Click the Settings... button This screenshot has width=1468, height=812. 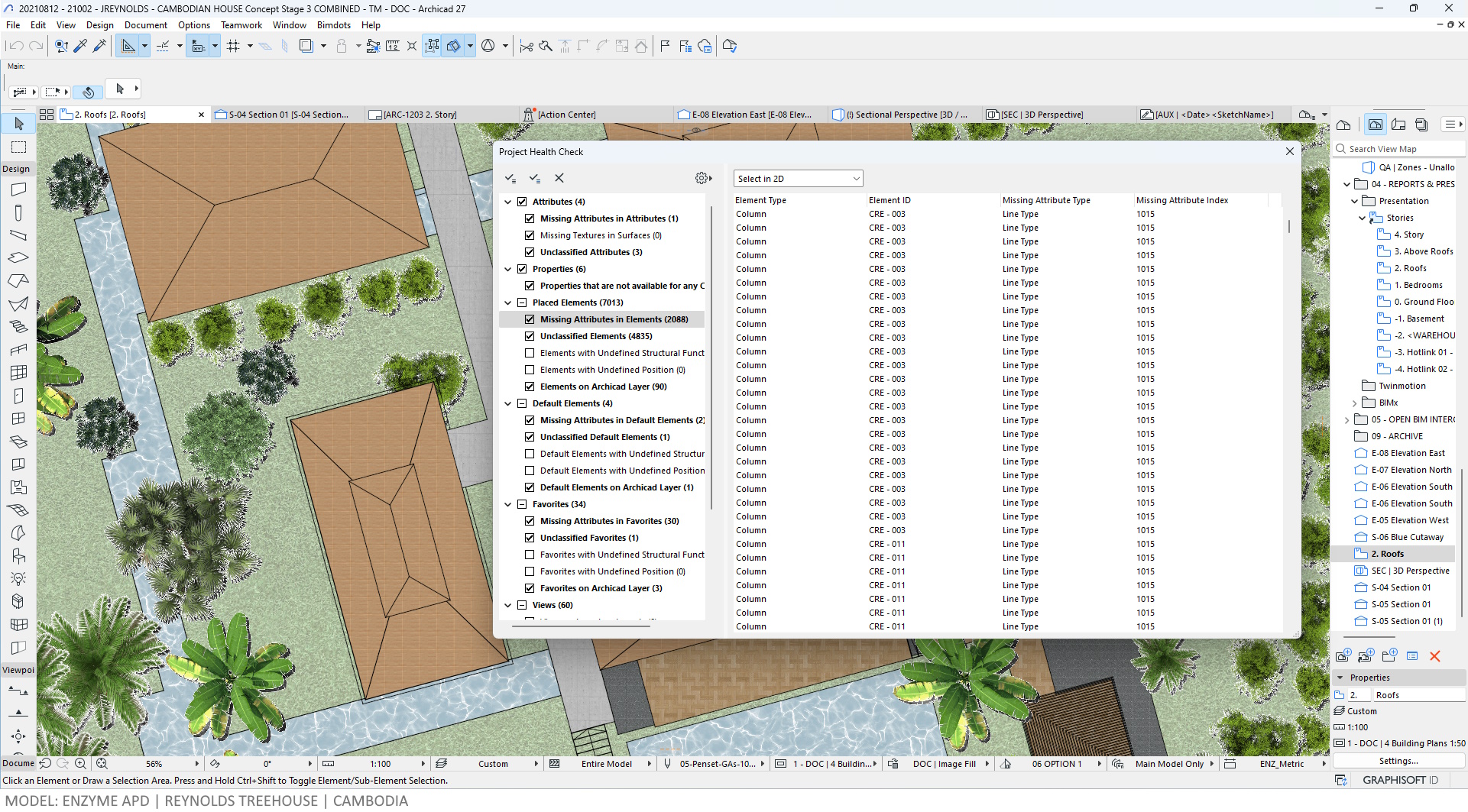1398,761
